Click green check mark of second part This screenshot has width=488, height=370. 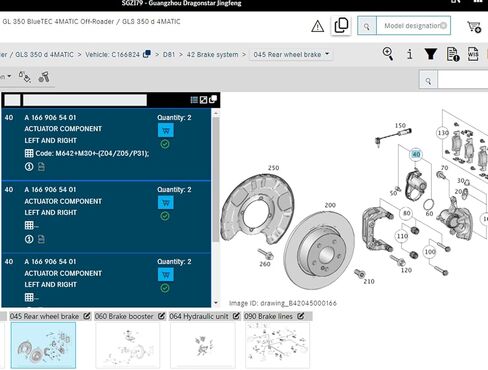click(165, 216)
